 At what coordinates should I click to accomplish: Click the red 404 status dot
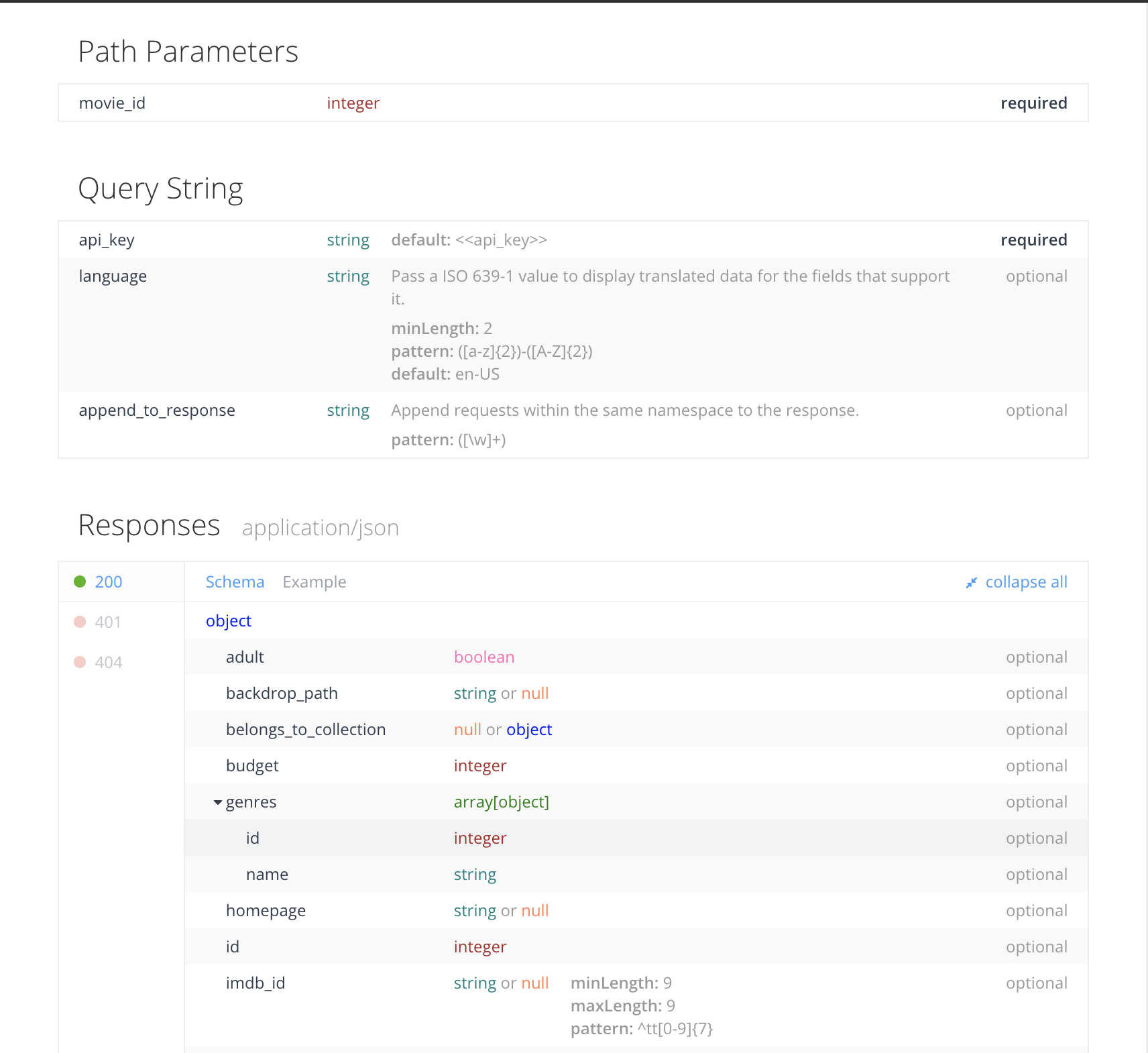80,662
